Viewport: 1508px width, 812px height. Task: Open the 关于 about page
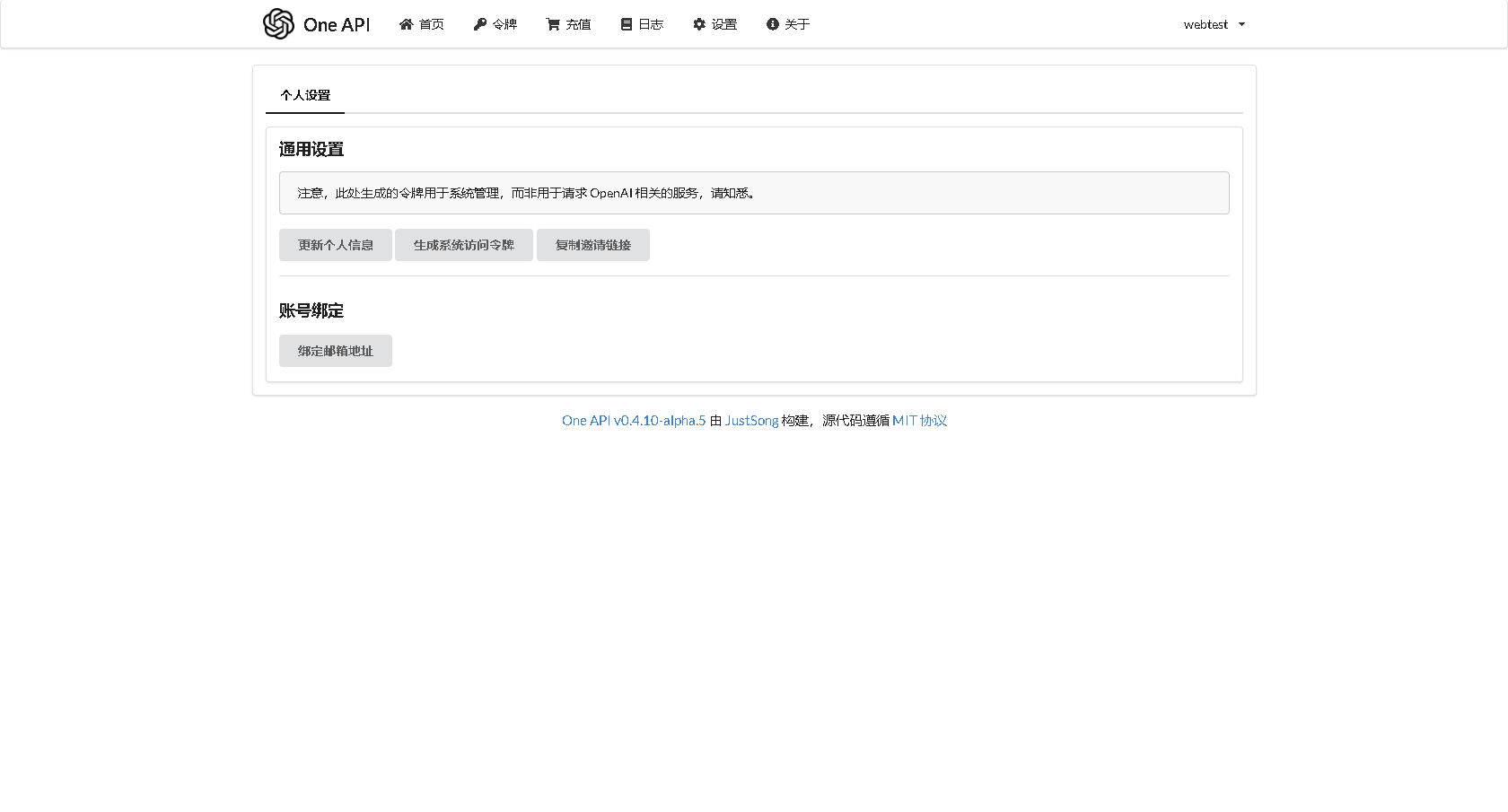788,24
